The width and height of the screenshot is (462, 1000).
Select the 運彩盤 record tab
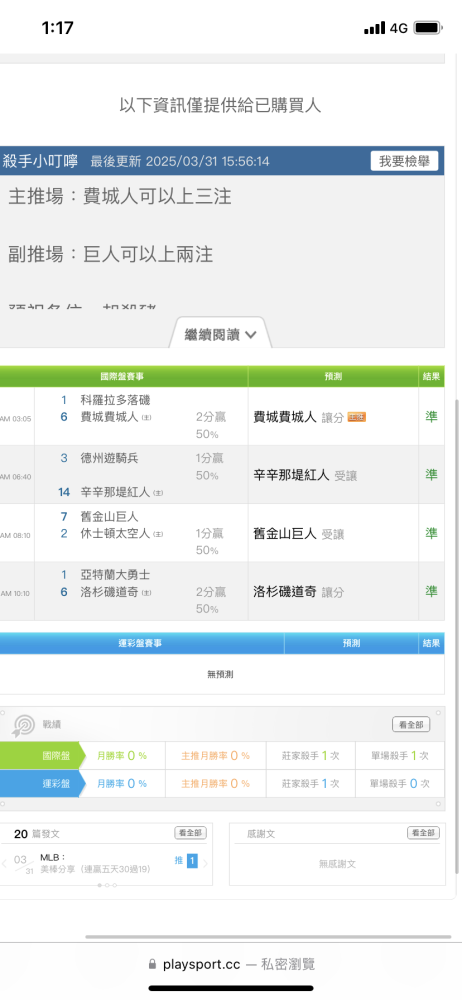[42, 783]
